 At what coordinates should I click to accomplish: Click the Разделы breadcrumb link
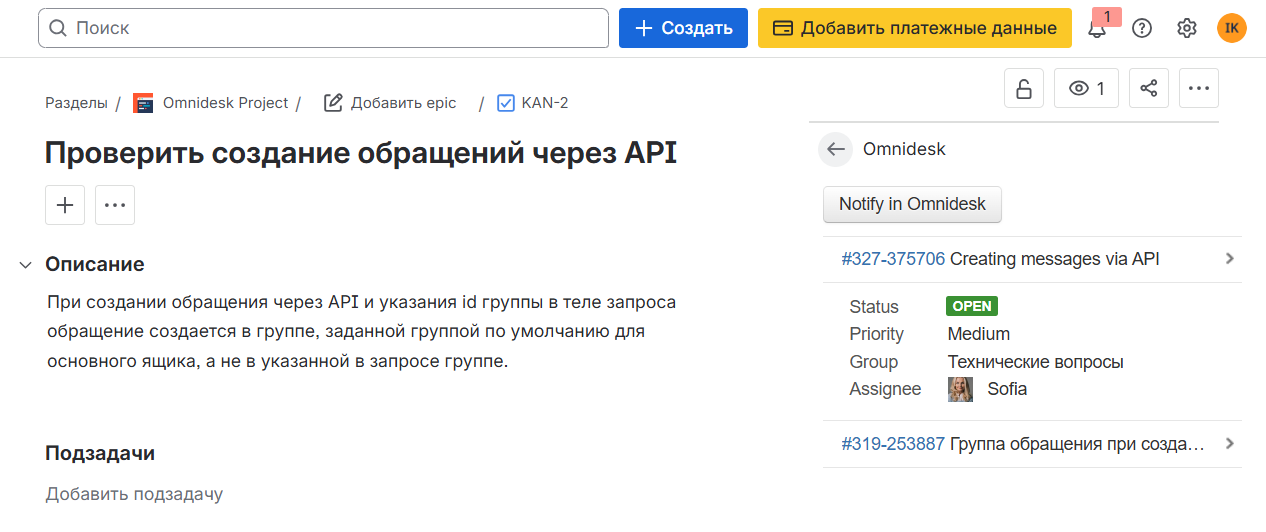[76, 103]
